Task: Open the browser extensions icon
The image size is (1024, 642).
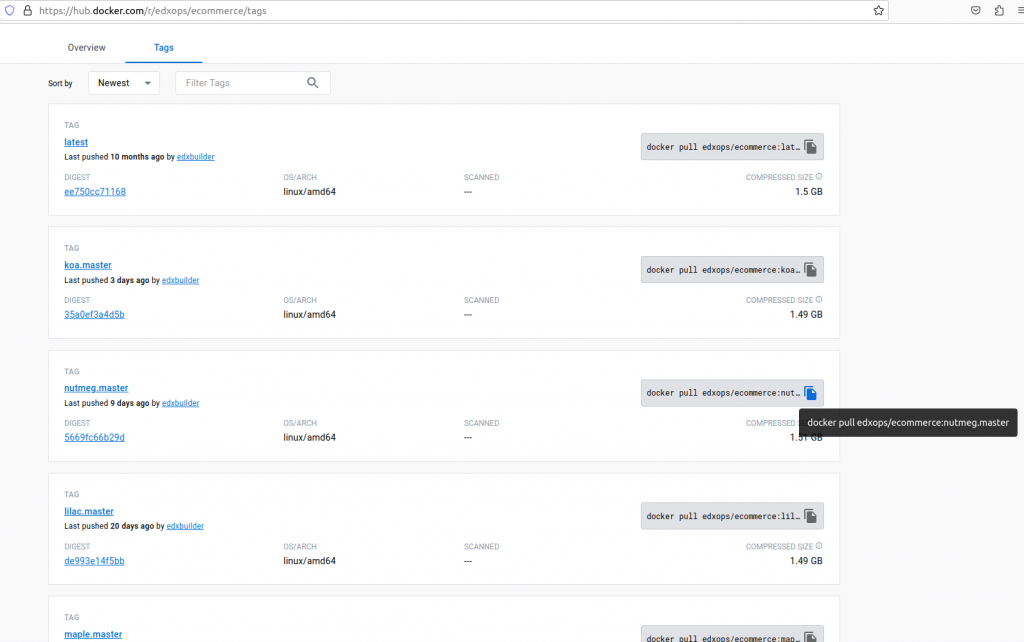Action: (999, 10)
